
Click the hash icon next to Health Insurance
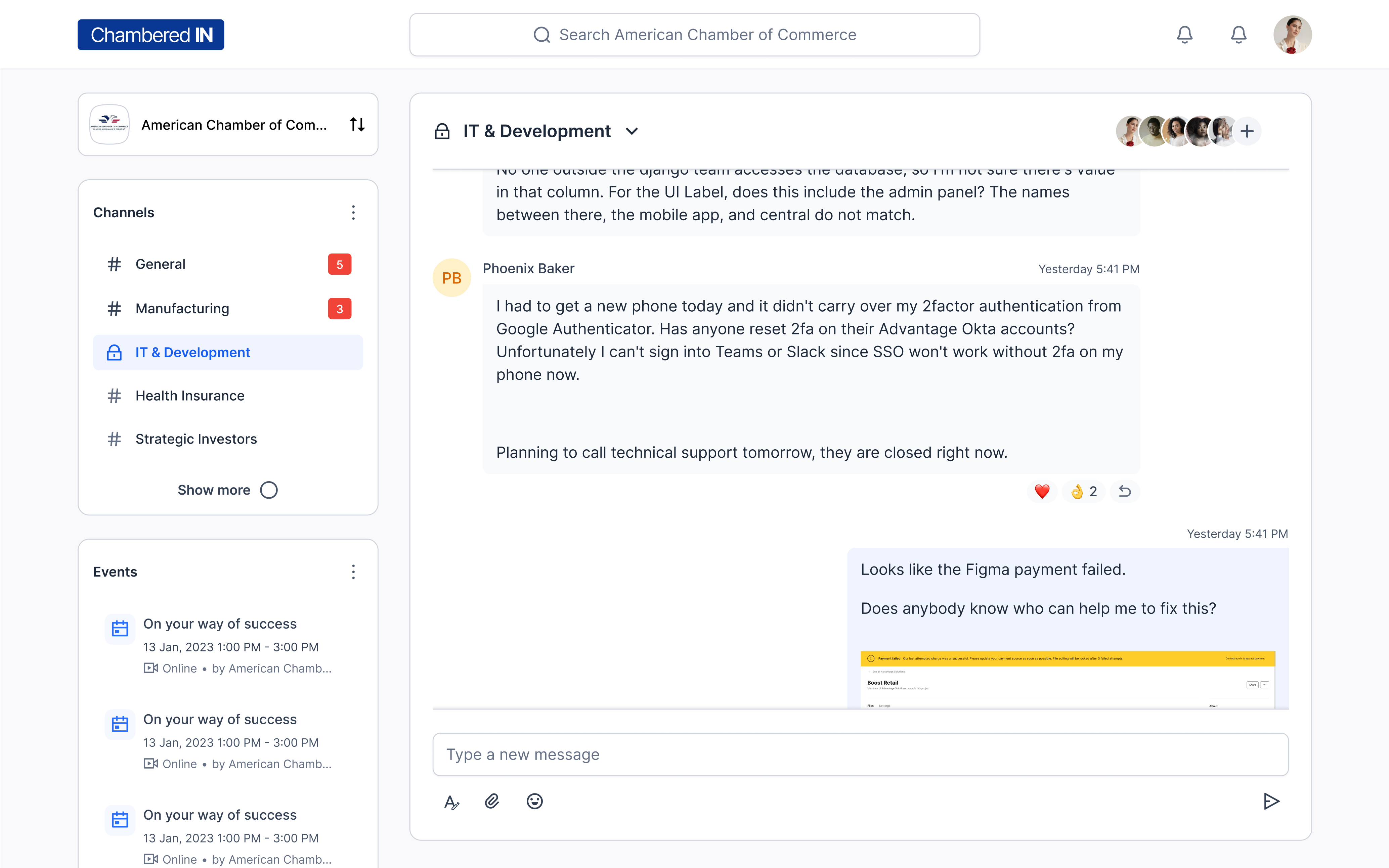pyautogui.click(x=114, y=396)
